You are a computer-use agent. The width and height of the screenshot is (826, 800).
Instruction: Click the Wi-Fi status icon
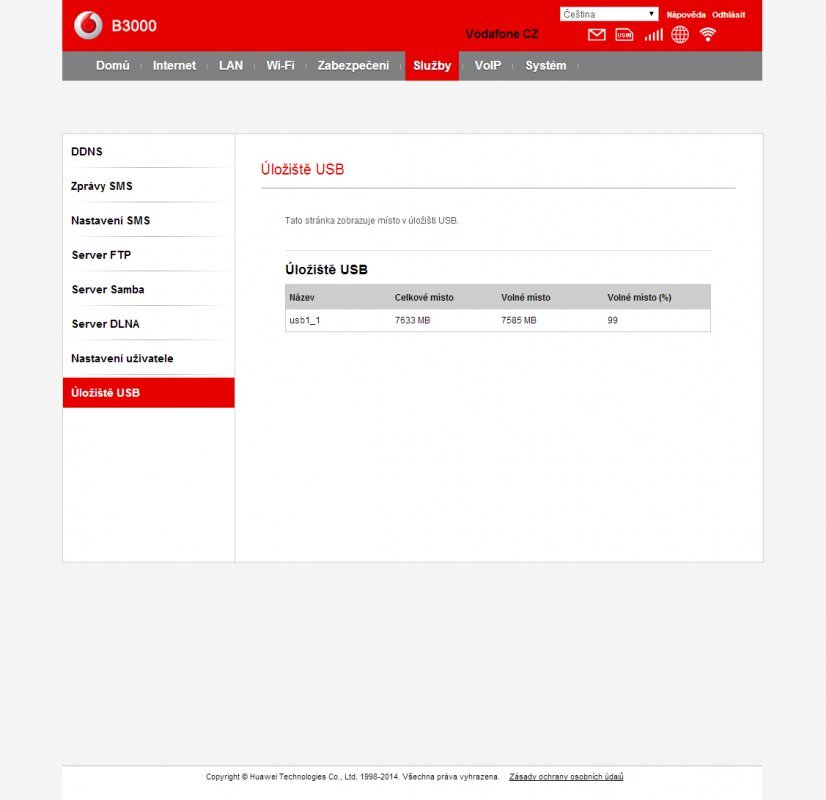[708, 35]
